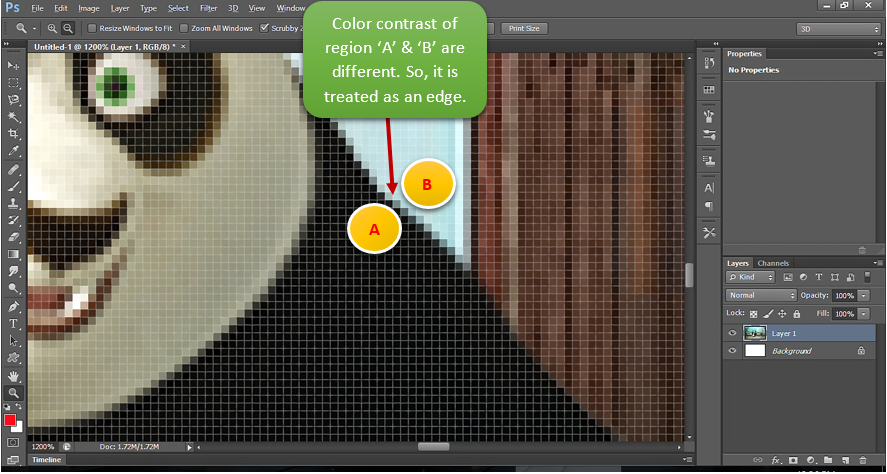Select the Hand tool

pyautogui.click(x=13, y=376)
